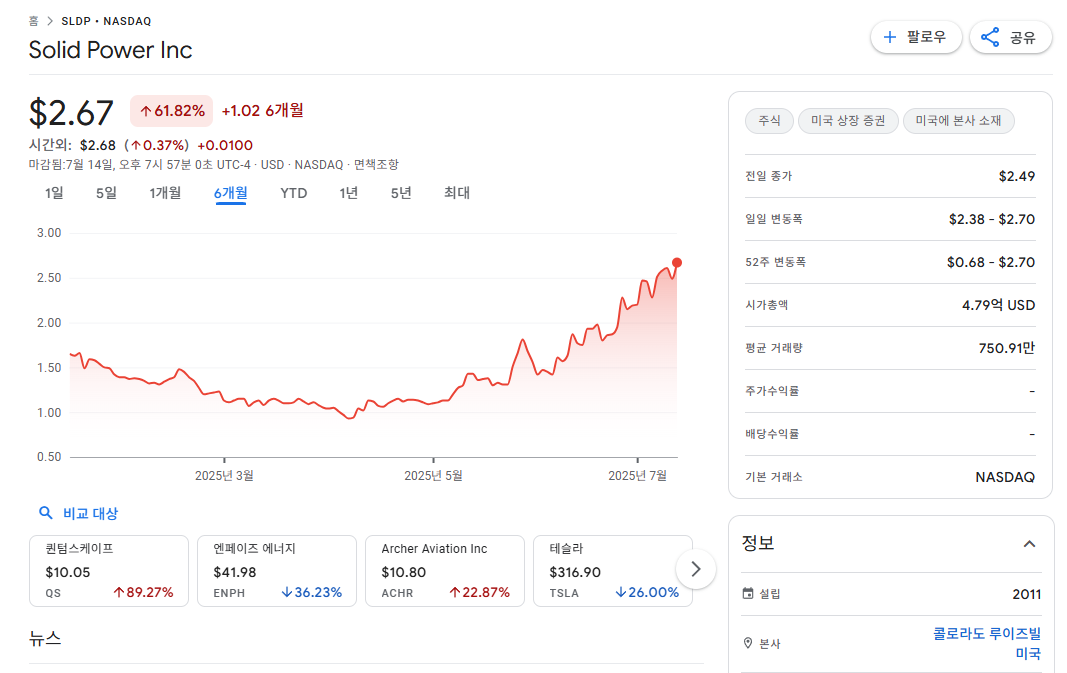Open the 테슬라 TSLA comparison card

[x=612, y=571]
